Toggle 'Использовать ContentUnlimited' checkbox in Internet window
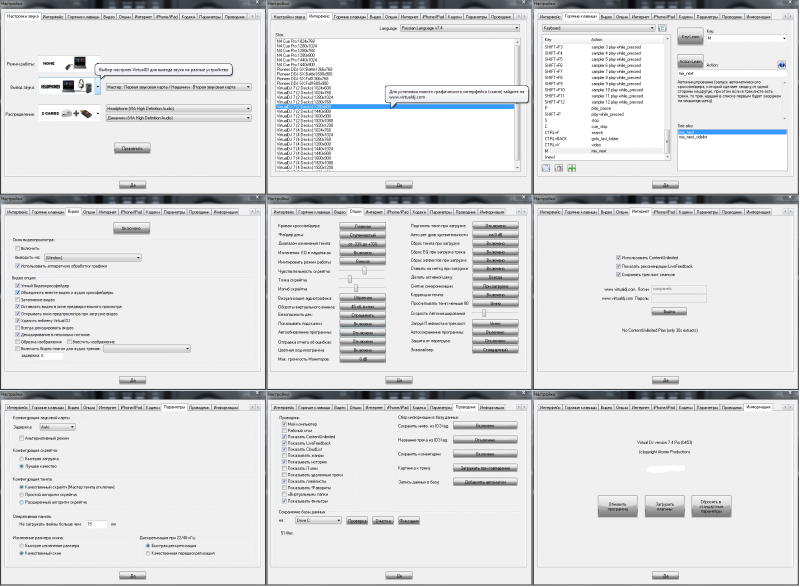 (x=618, y=258)
